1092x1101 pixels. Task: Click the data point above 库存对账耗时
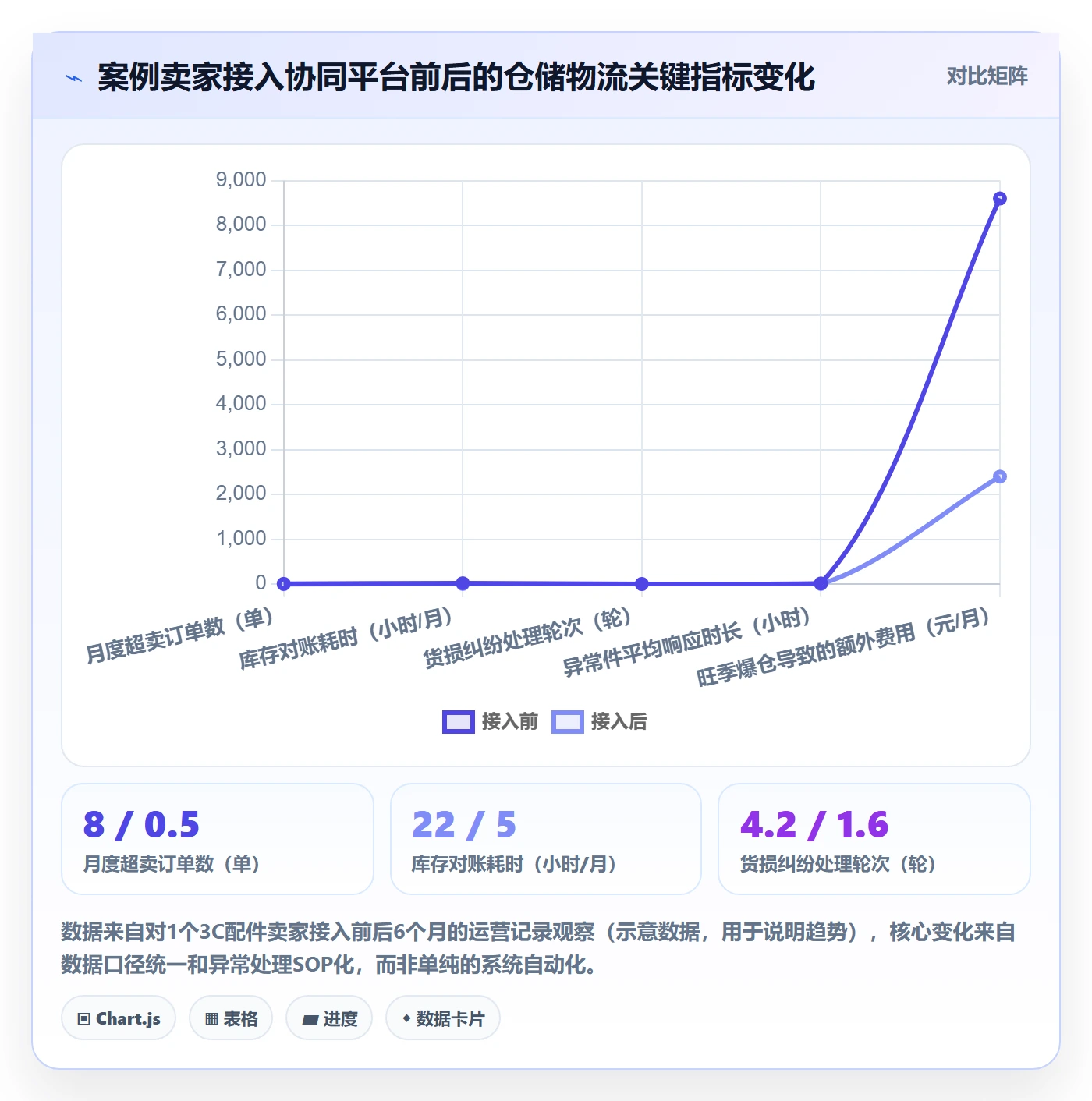tap(463, 583)
